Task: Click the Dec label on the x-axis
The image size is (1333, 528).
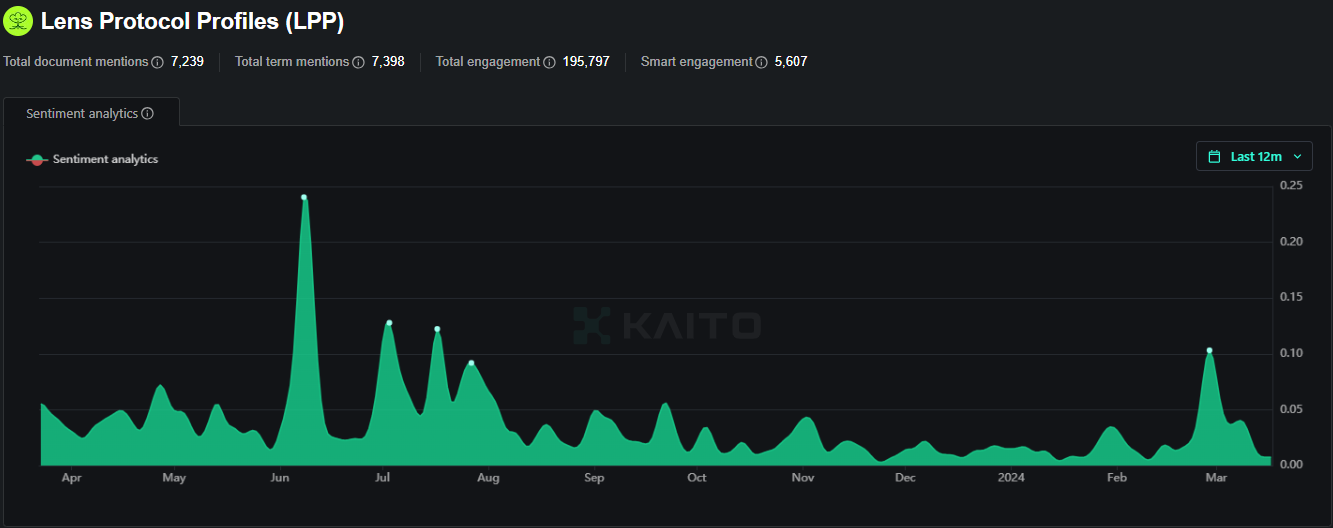Action: [905, 478]
